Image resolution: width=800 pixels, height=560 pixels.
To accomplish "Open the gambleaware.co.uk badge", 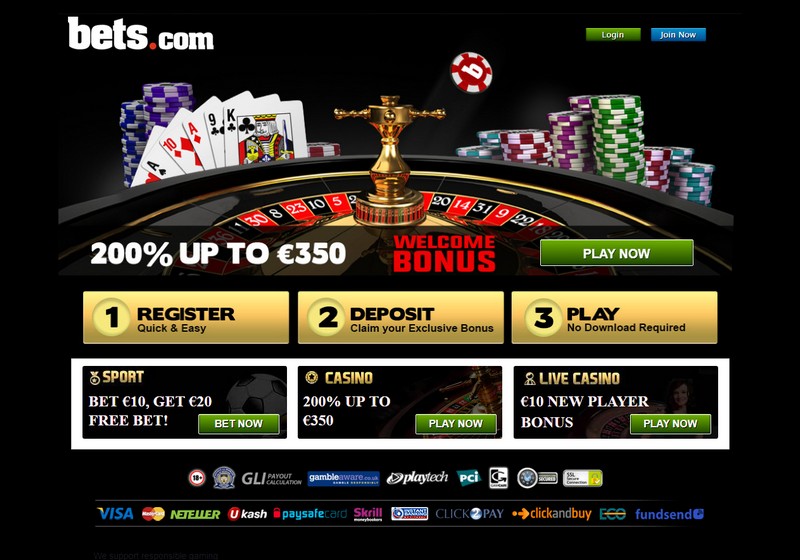I will [343, 478].
